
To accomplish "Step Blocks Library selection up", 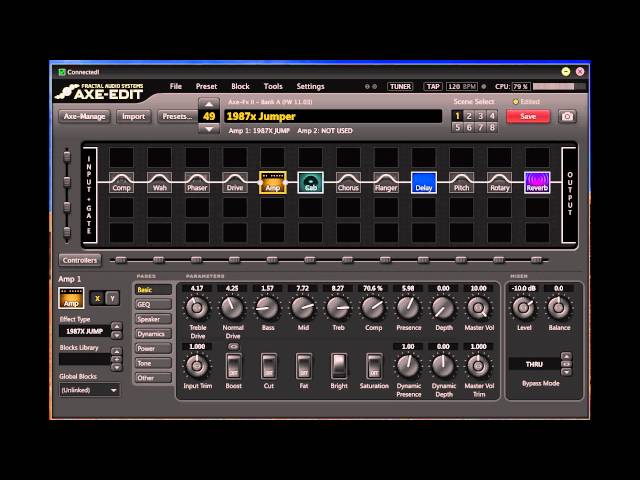I will pyautogui.click(x=117, y=351).
